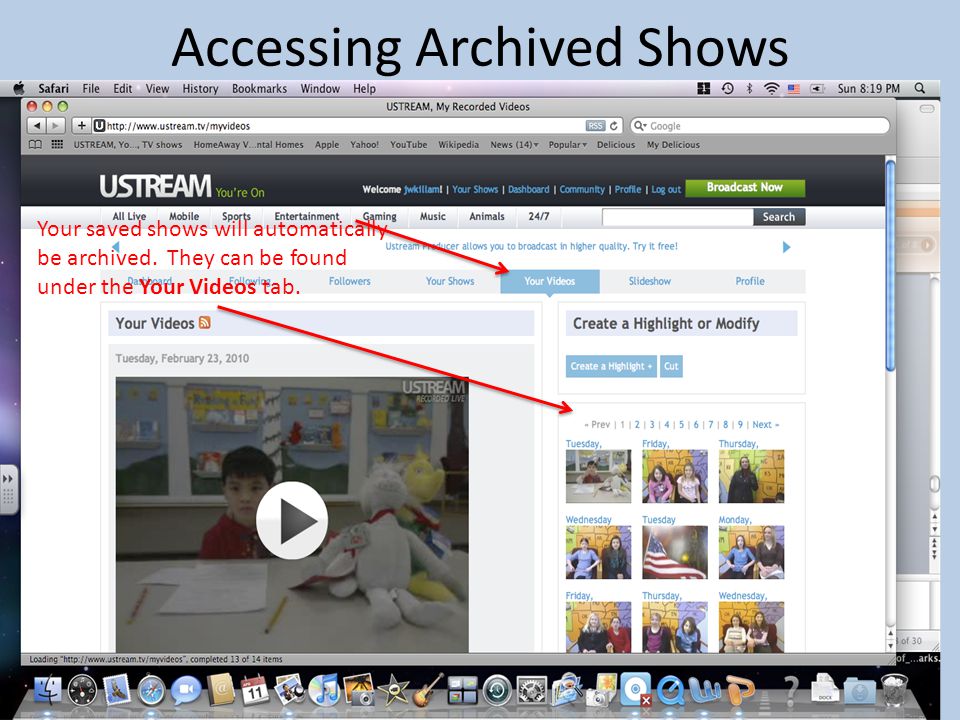960x720 pixels.
Task: Open the Google search options magnifier dropdown
Action: [640, 126]
